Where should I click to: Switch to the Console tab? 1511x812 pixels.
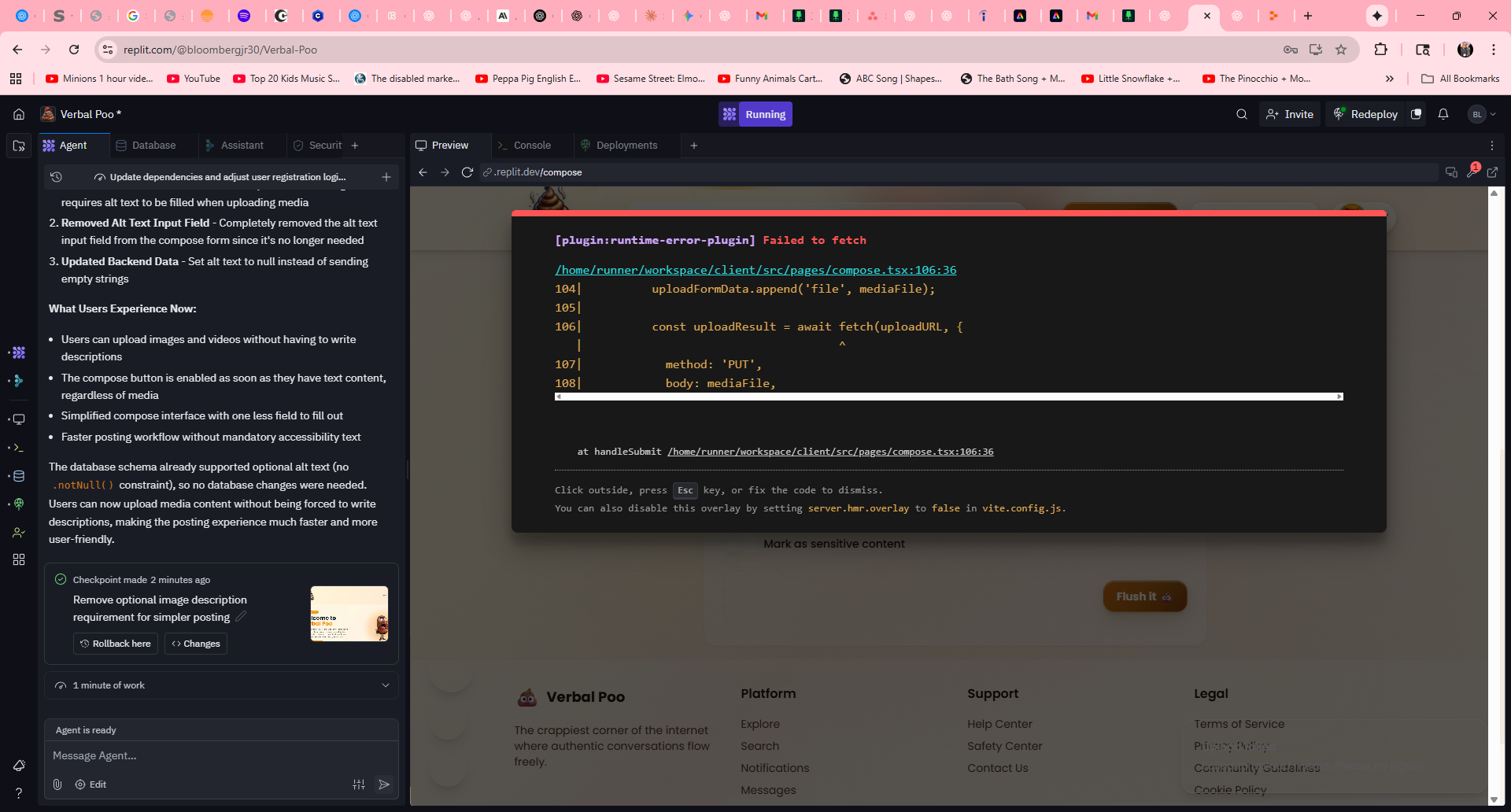tap(531, 146)
